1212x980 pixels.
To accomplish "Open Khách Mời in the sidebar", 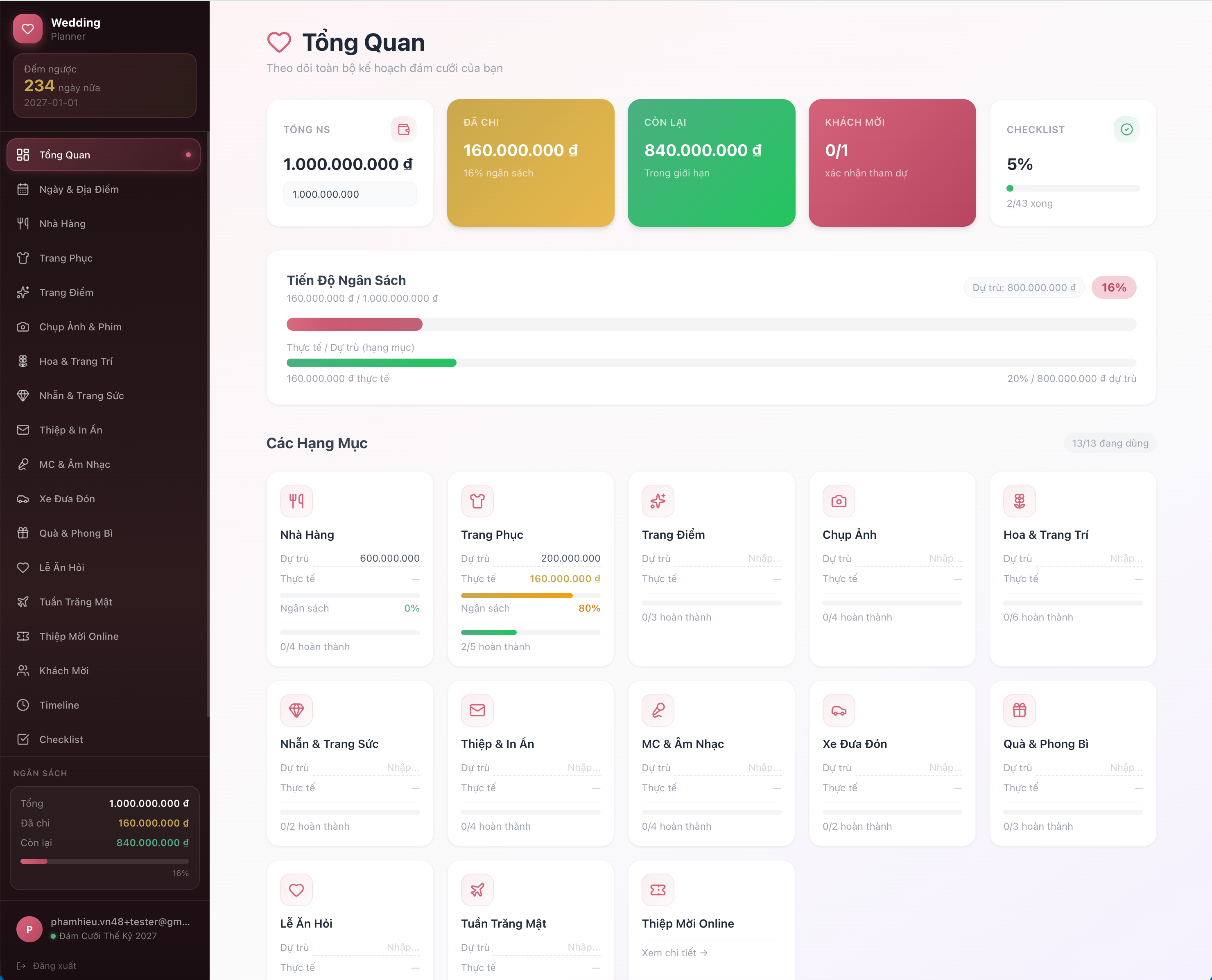I will [x=103, y=671].
